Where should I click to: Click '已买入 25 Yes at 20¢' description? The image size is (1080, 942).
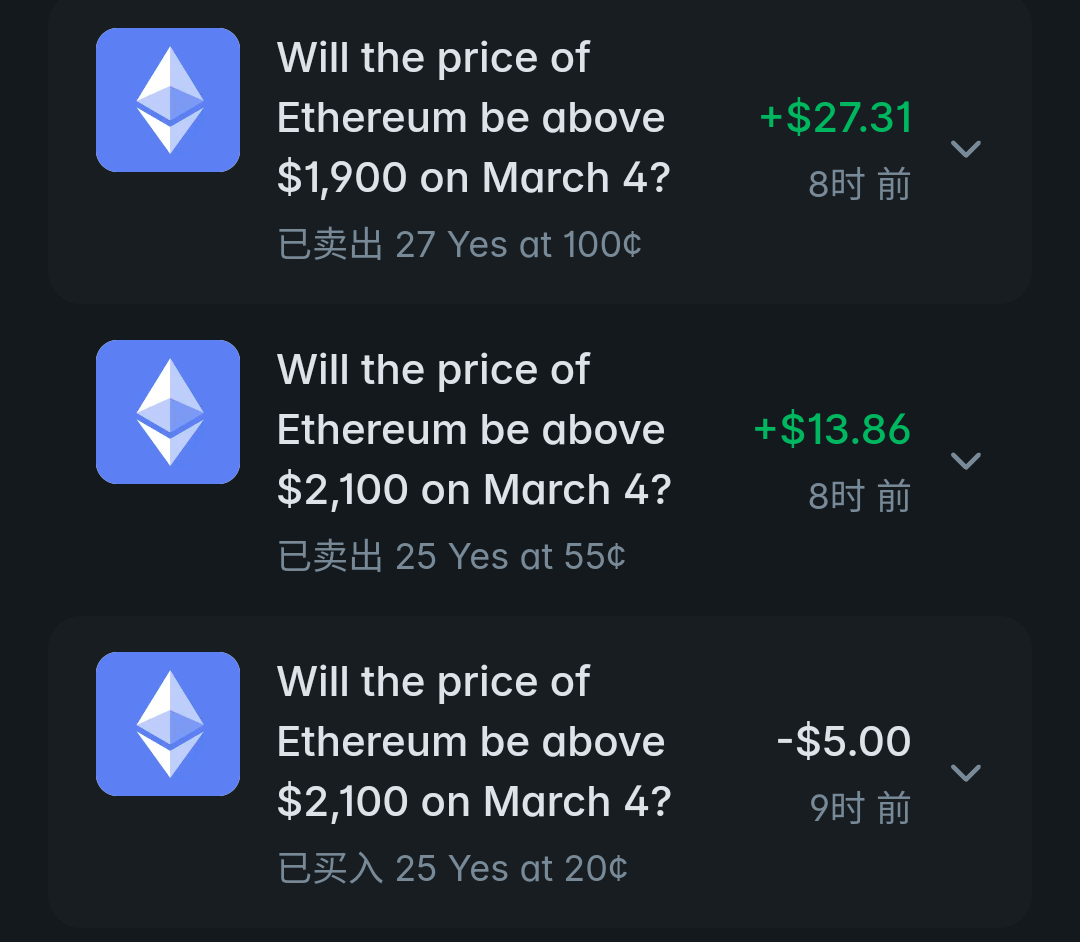tap(452, 868)
